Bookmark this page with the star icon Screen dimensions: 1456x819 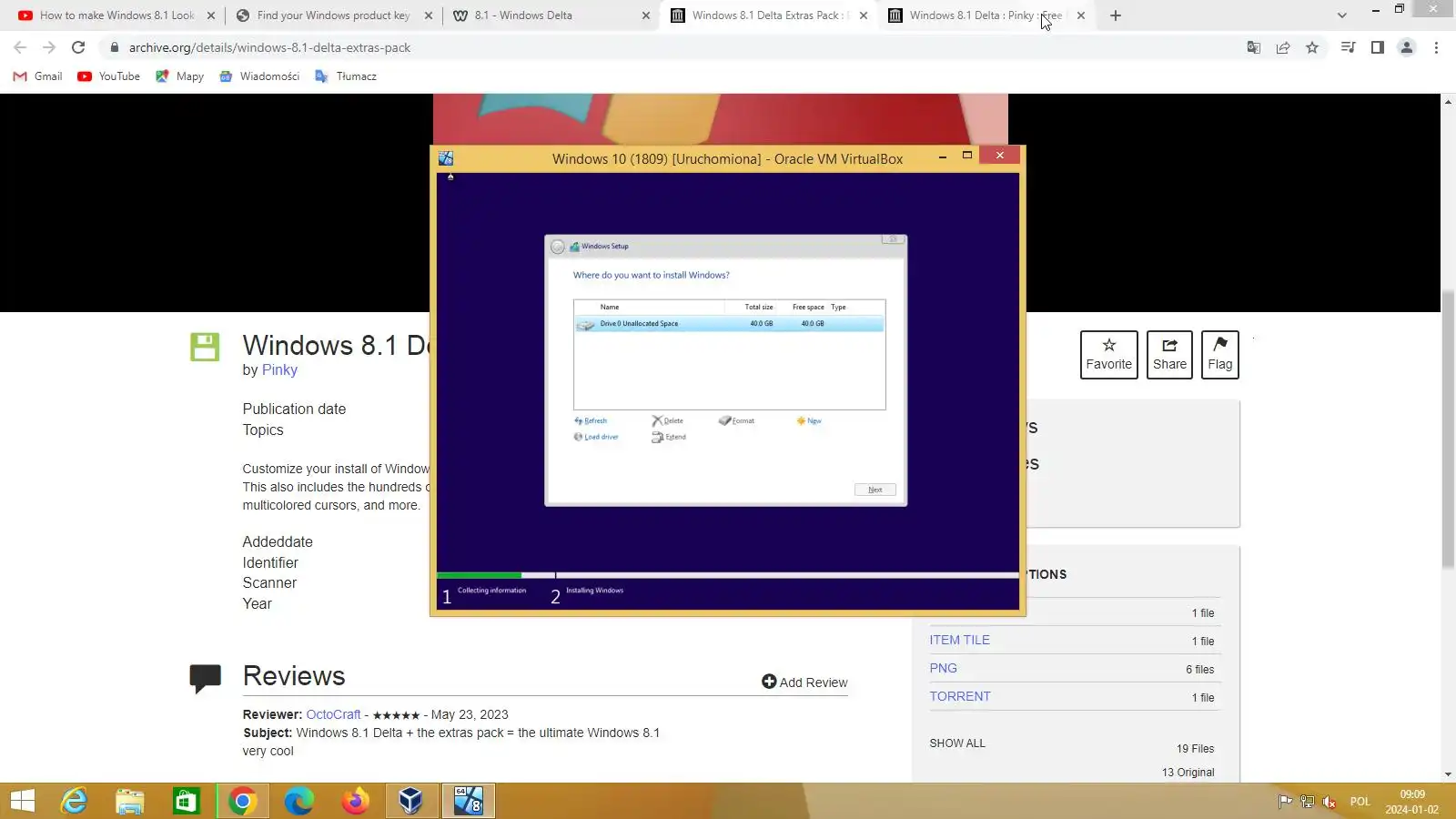[1312, 47]
